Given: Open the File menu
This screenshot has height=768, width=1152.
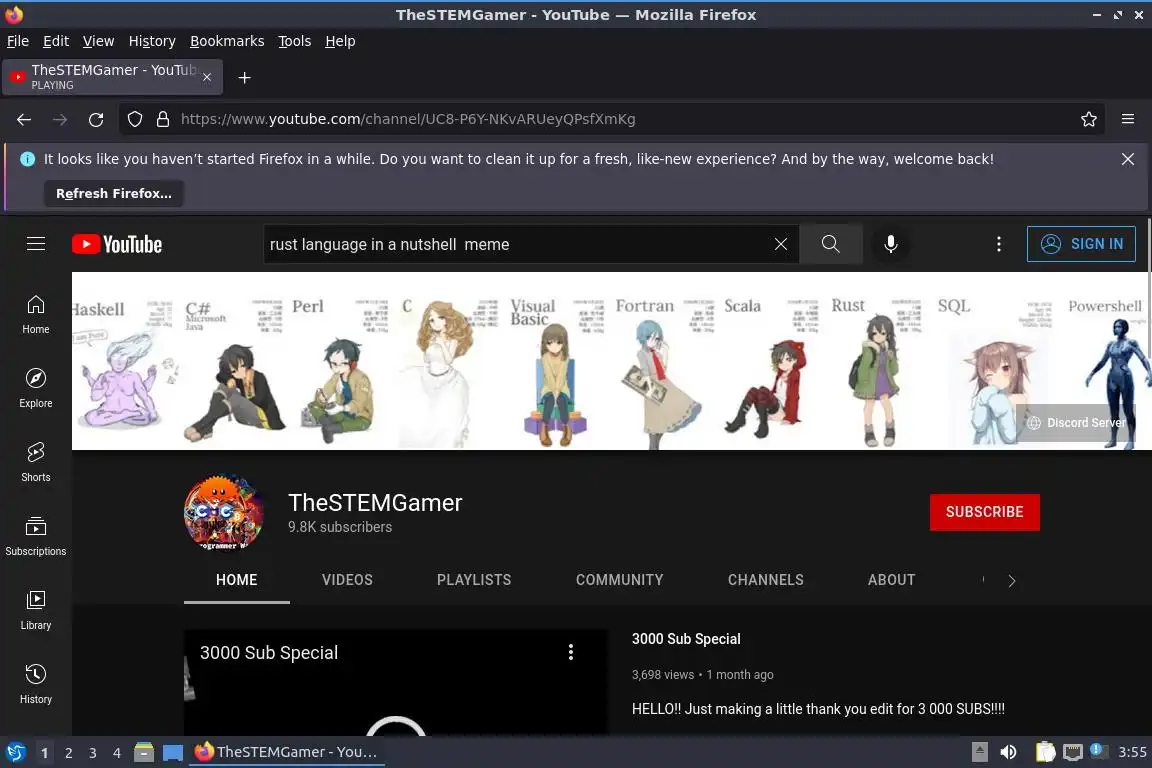Looking at the screenshot, I should (x=18, y=41).
